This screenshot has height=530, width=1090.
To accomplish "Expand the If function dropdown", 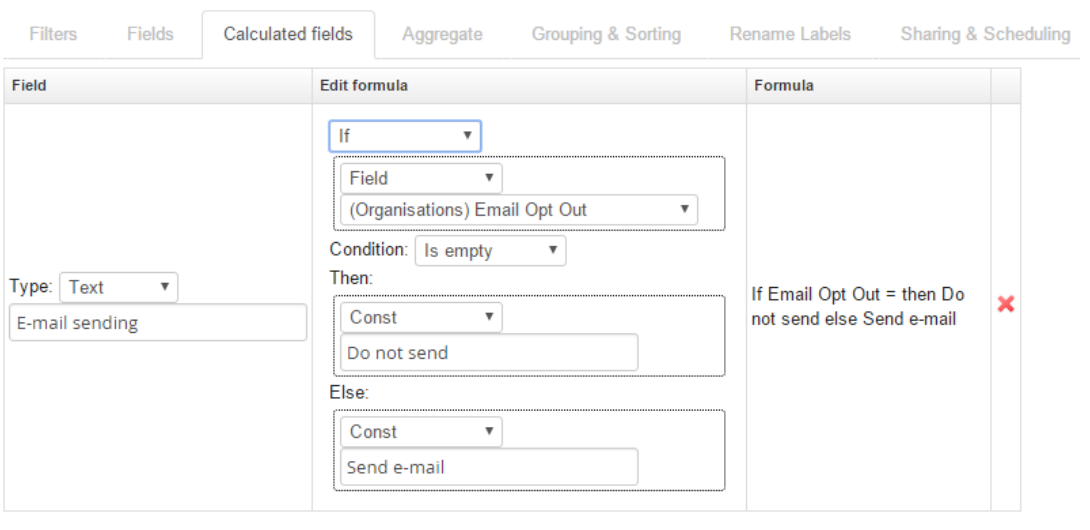I will click(x=405, y=136).
